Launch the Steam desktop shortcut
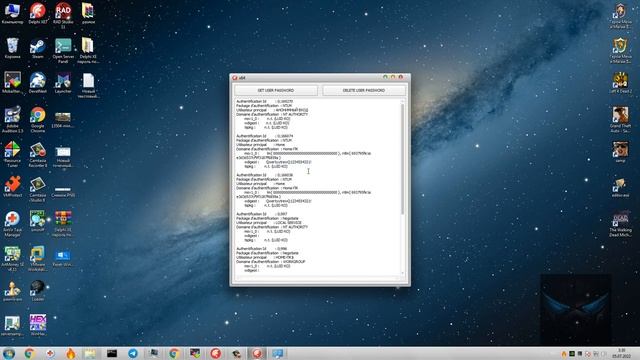 point(38,48)
